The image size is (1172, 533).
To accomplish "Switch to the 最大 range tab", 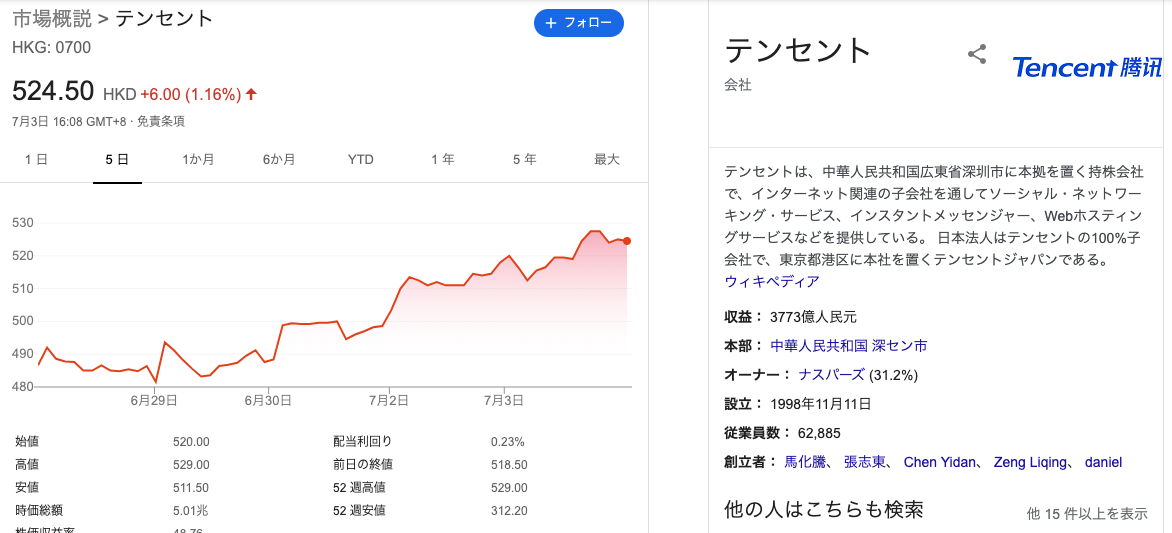I will pyautogui.click(x=606, y=159).
